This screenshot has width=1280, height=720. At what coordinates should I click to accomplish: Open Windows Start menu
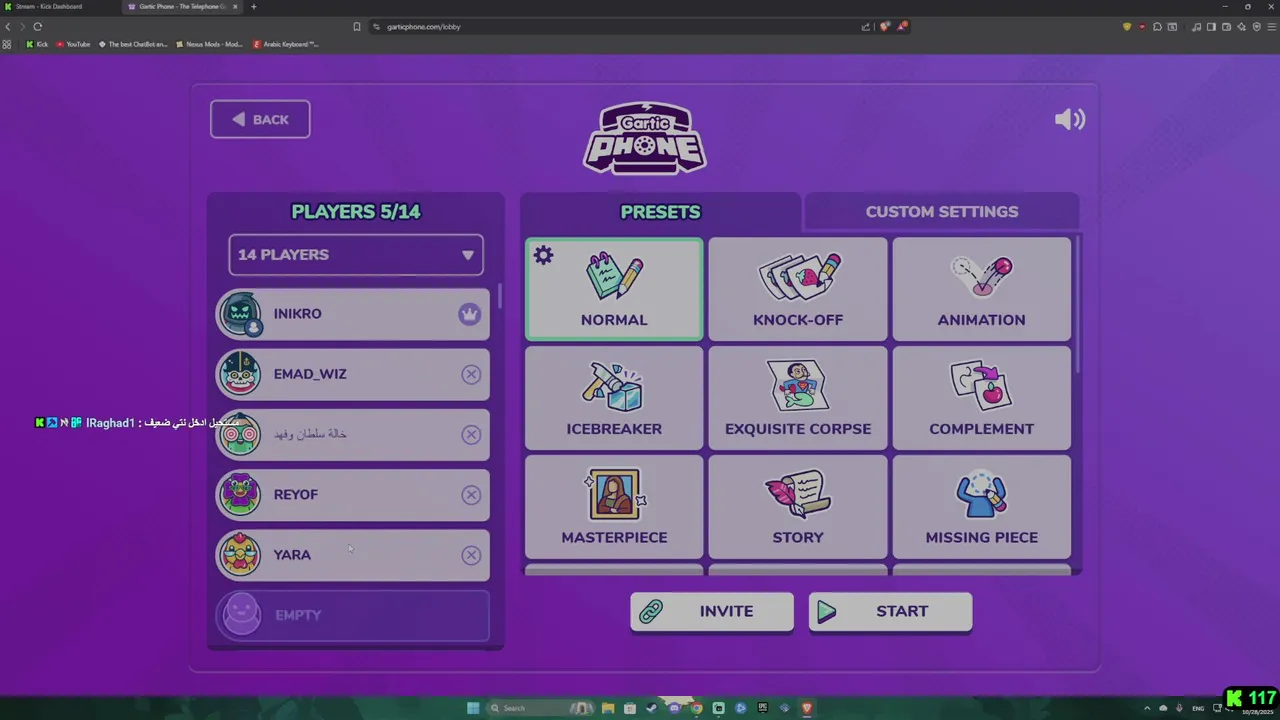pos(473,708)
